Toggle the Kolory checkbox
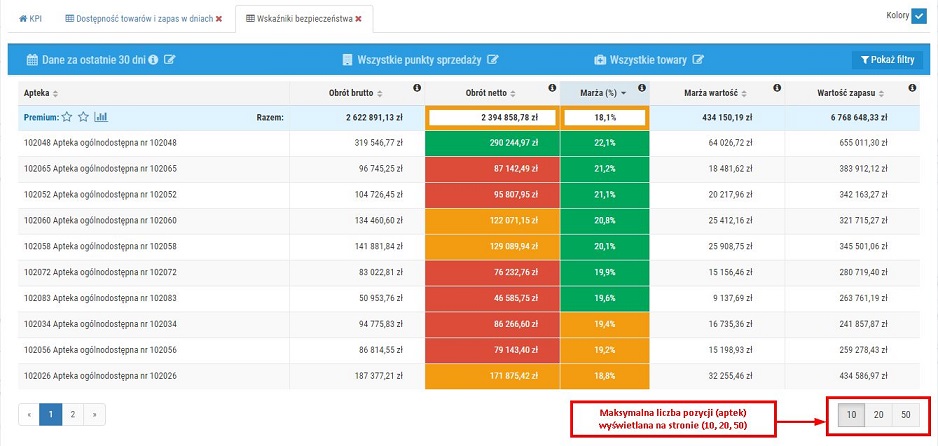This screenshot has height=446, width=938. (x=919, y=15)
